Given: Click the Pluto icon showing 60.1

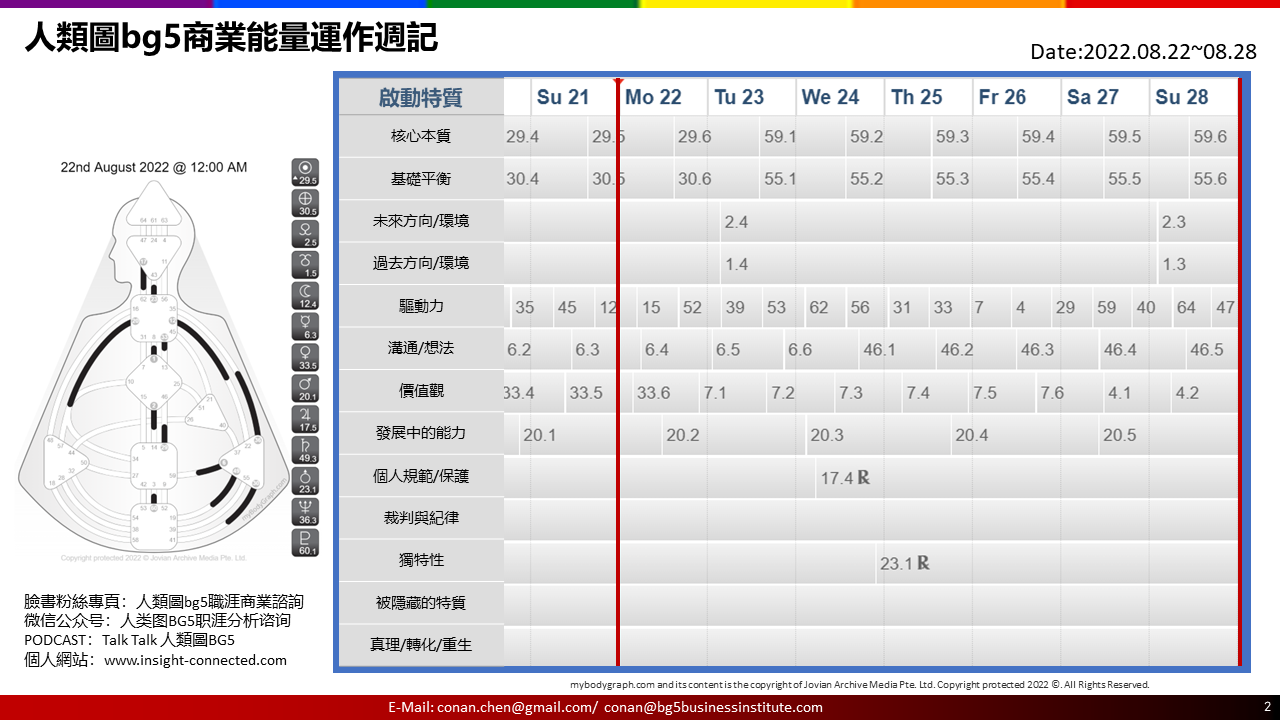Looking at the screenshot, I should 305,543.
